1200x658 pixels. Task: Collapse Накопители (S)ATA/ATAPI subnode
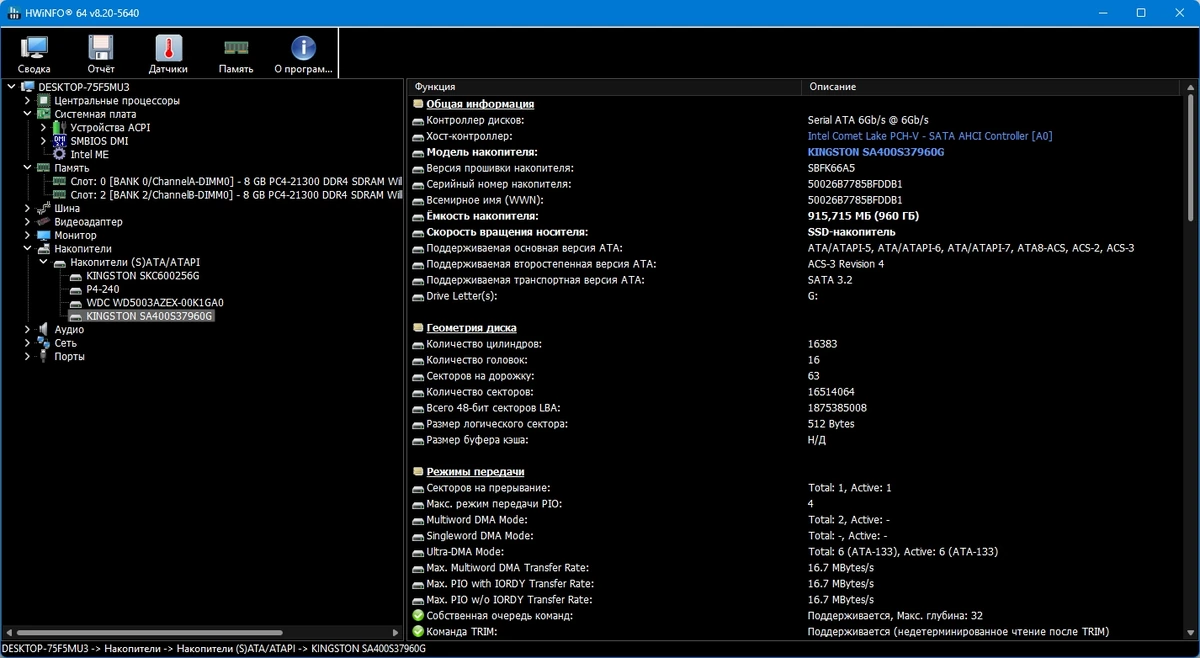(x=43, y=262)
